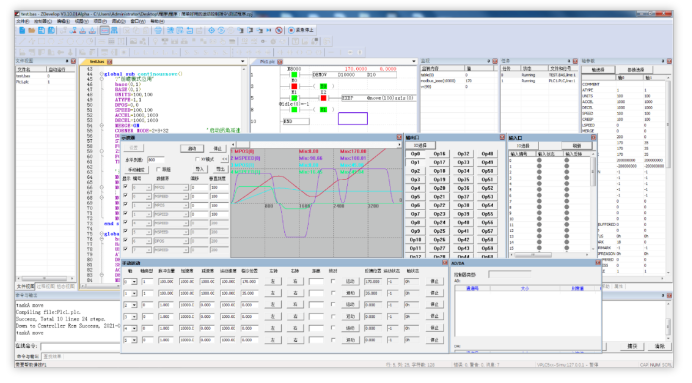Tick the axis 0 checkbox in manual motion
Image resolution: width=692 pixels, height=383 pixels.
tap(333, 281)
